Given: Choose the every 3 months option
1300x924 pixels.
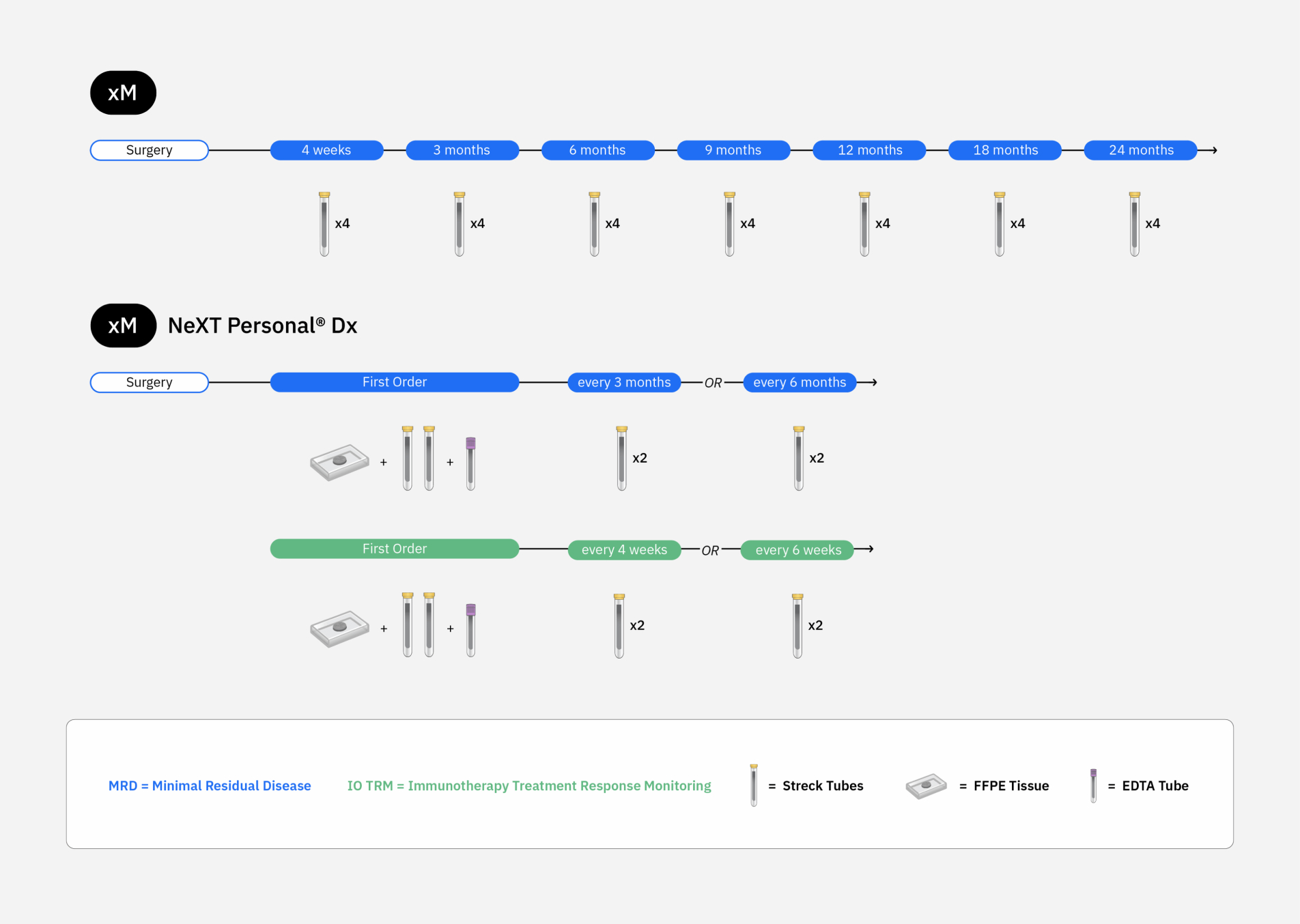Looking at the screenshot, I should [x=624, y=383].
